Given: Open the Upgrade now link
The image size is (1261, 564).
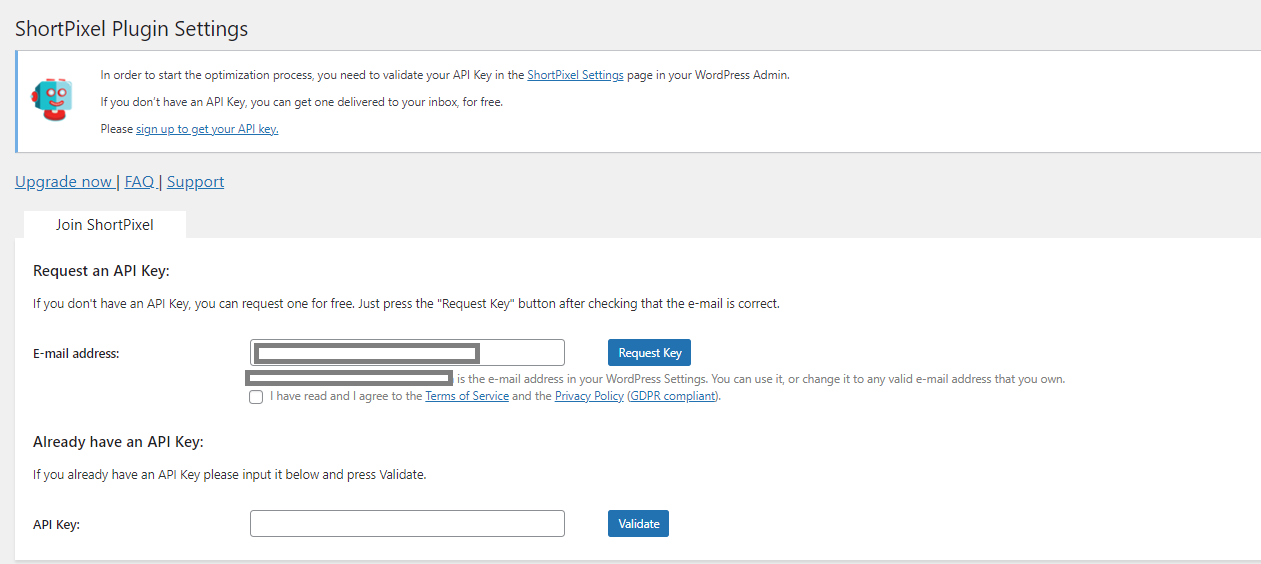Looking at the screenshot, I should coord(64,182).
